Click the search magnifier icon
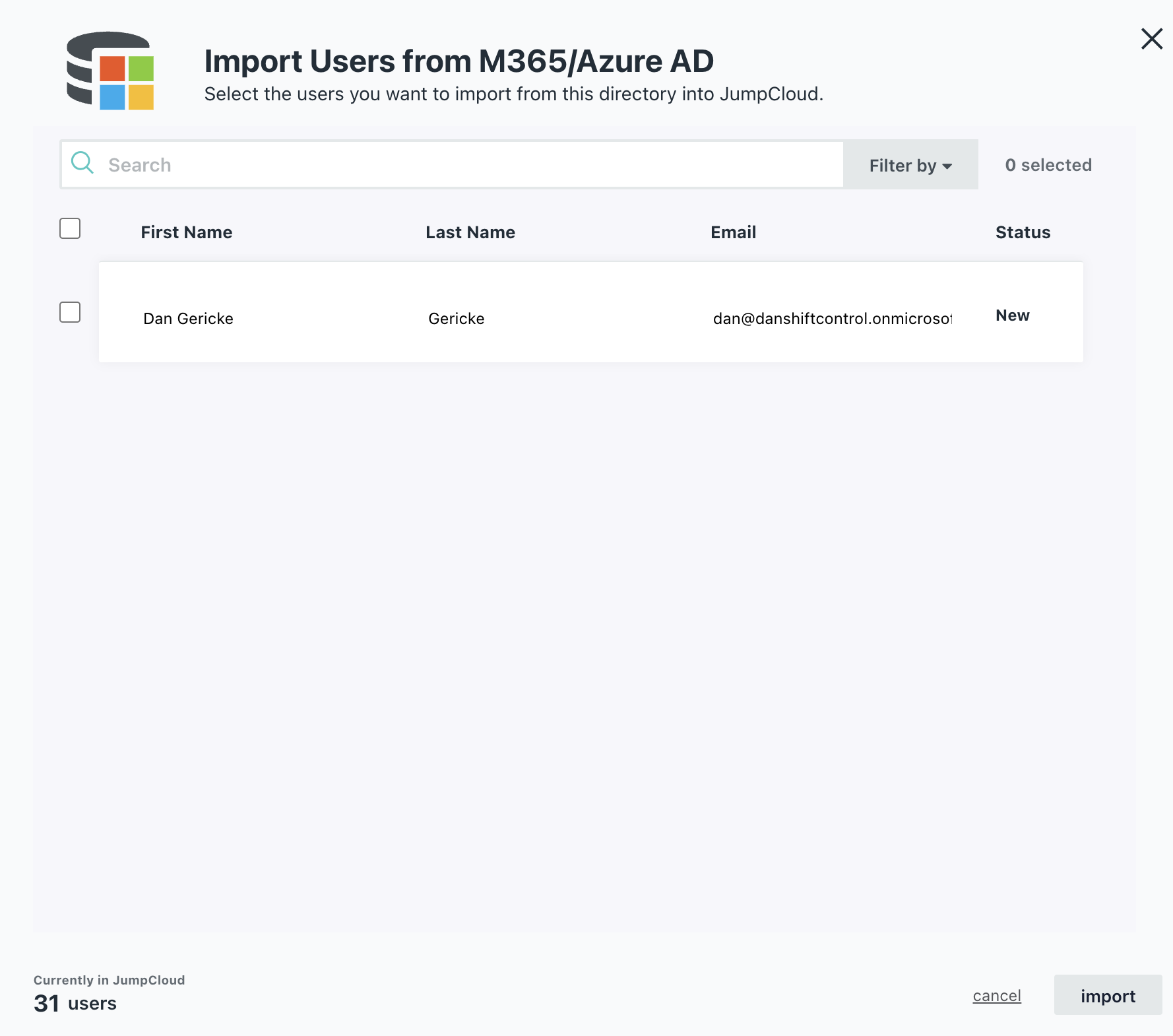The height and width of the screenshot is (1036, 1173). tap(82, 163)
